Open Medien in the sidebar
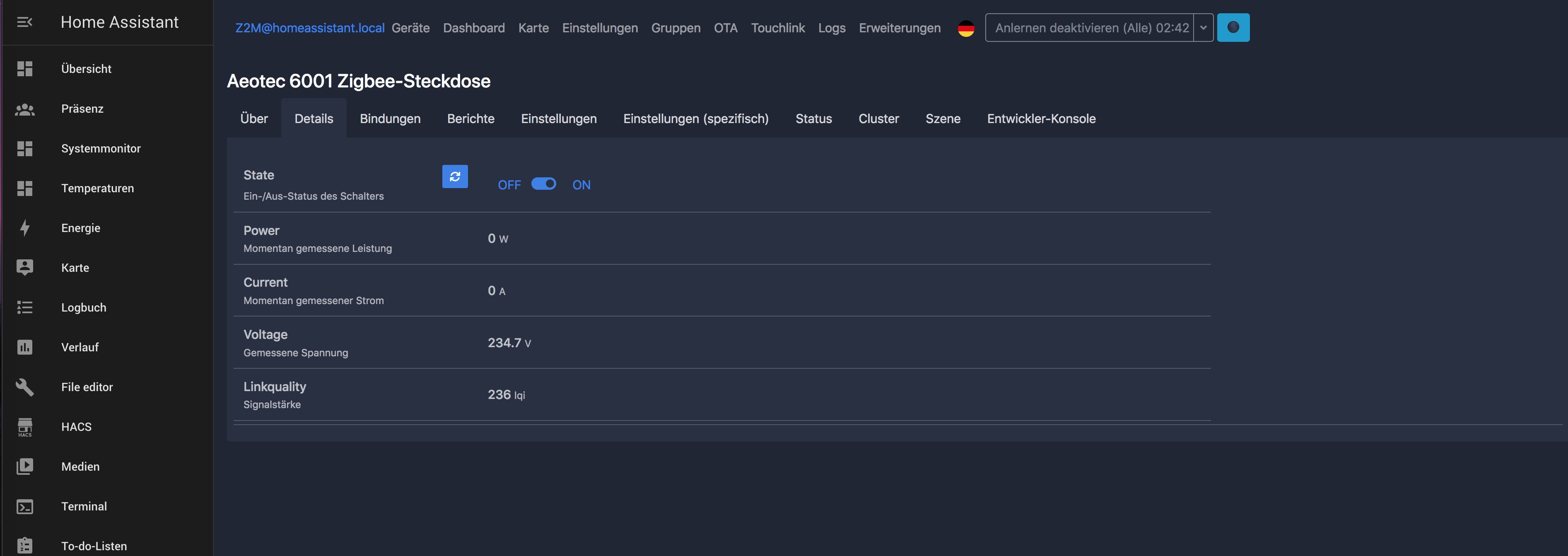 click(x=80, y=467)
